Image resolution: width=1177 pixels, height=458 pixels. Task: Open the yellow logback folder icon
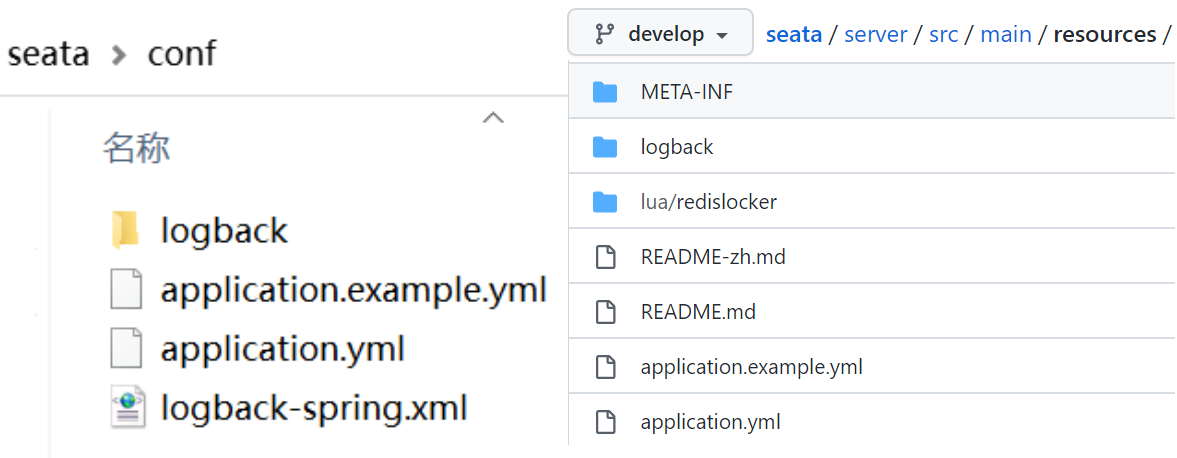click(125, 230)
